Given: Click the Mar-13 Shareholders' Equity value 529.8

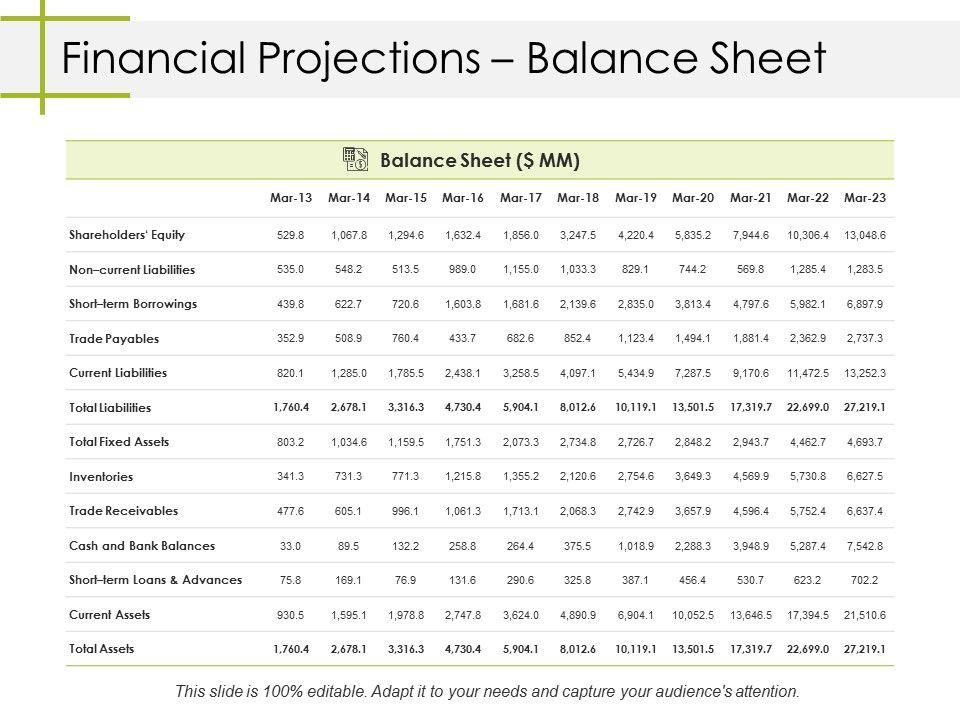Looking at the screenshot, I should (291, 235).
